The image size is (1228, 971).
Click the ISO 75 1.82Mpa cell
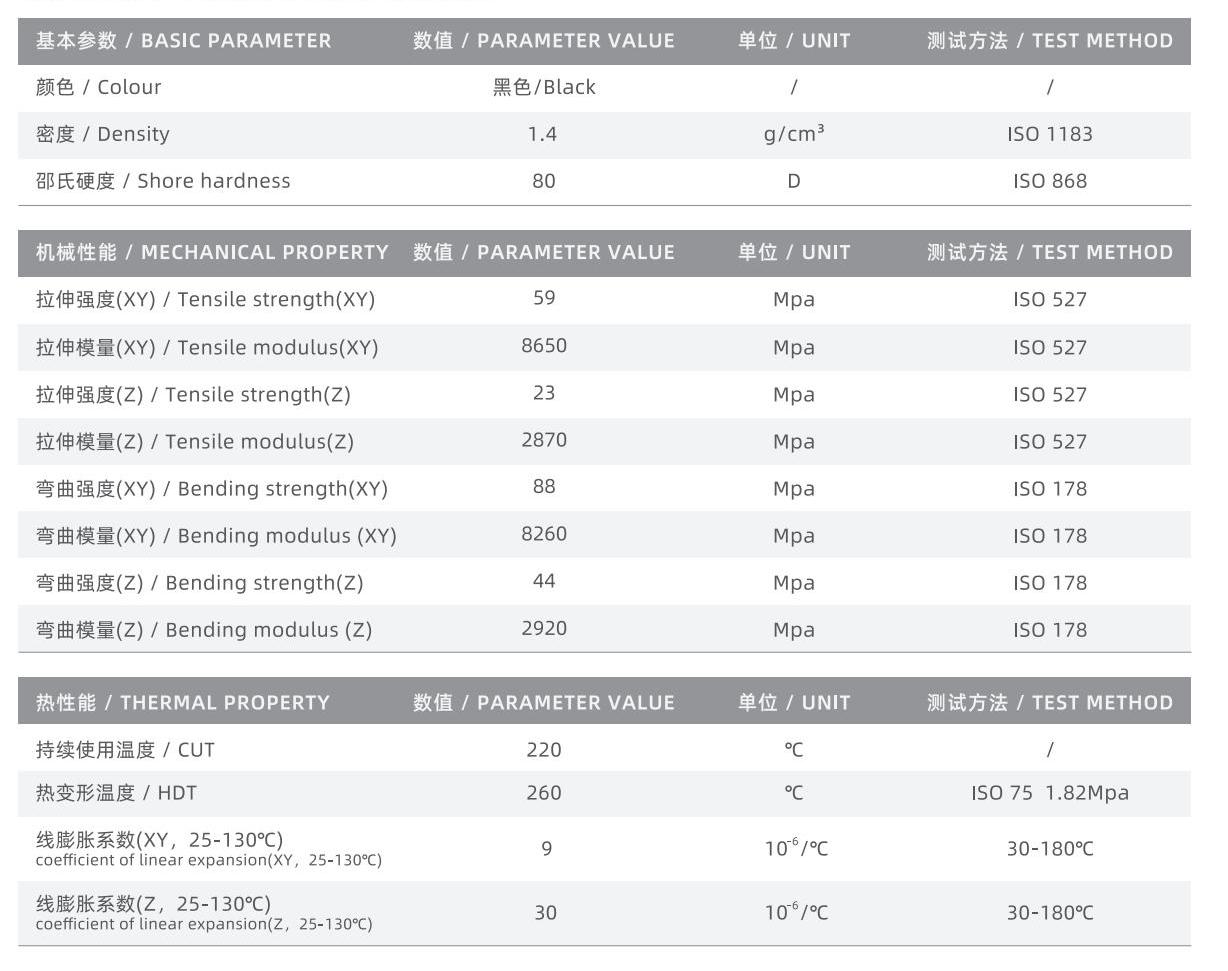pos(1049,793)
